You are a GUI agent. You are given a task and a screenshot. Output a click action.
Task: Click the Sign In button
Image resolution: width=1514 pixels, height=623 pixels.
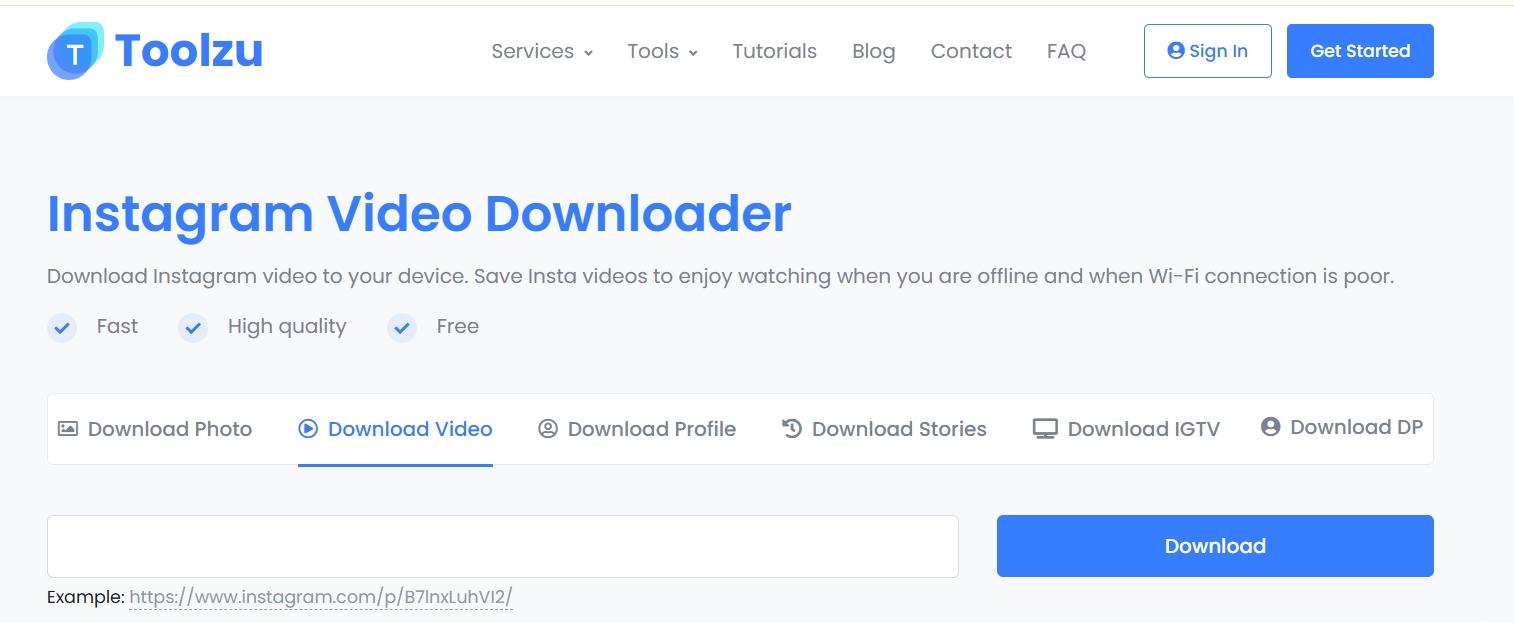[1208, 51]
